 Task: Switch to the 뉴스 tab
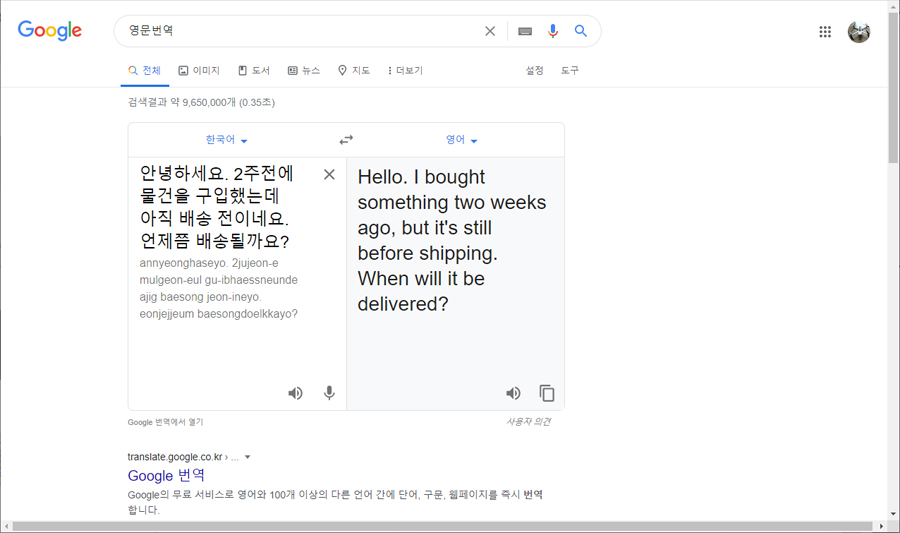click(x=304, y=71)
